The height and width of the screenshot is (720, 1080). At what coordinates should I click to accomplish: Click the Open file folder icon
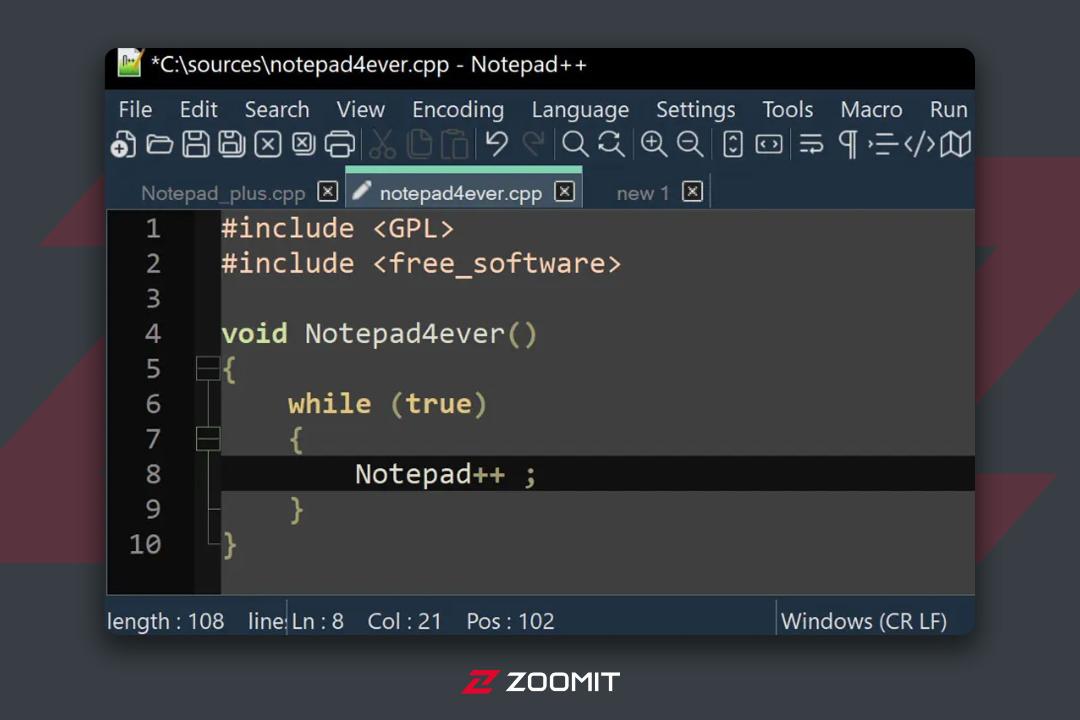pos(160,145)
